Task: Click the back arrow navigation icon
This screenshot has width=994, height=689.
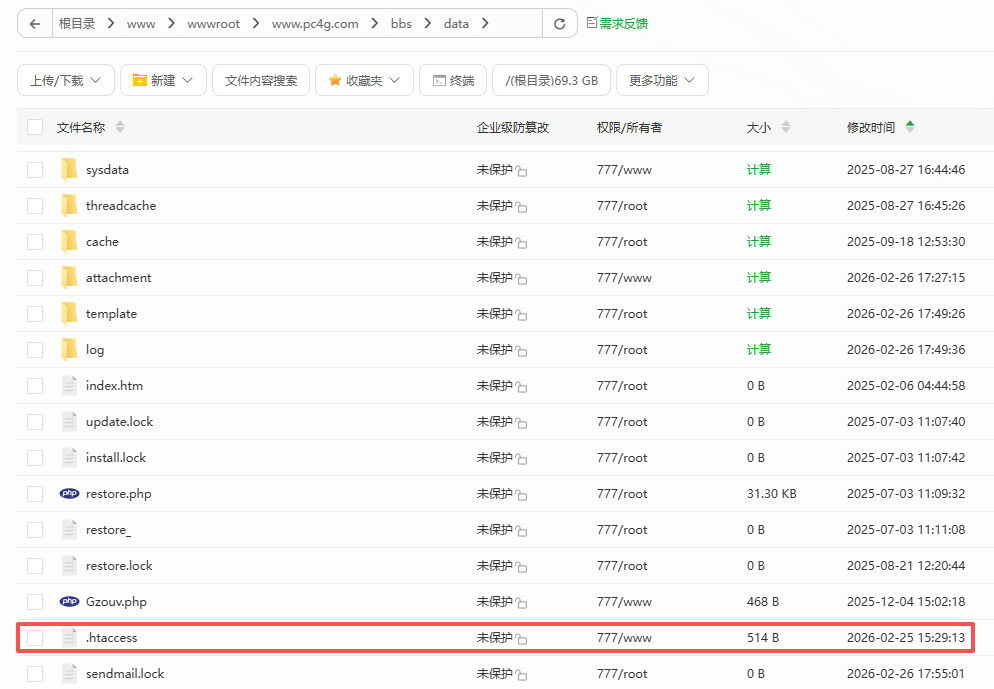Action: tap(35, 24)
